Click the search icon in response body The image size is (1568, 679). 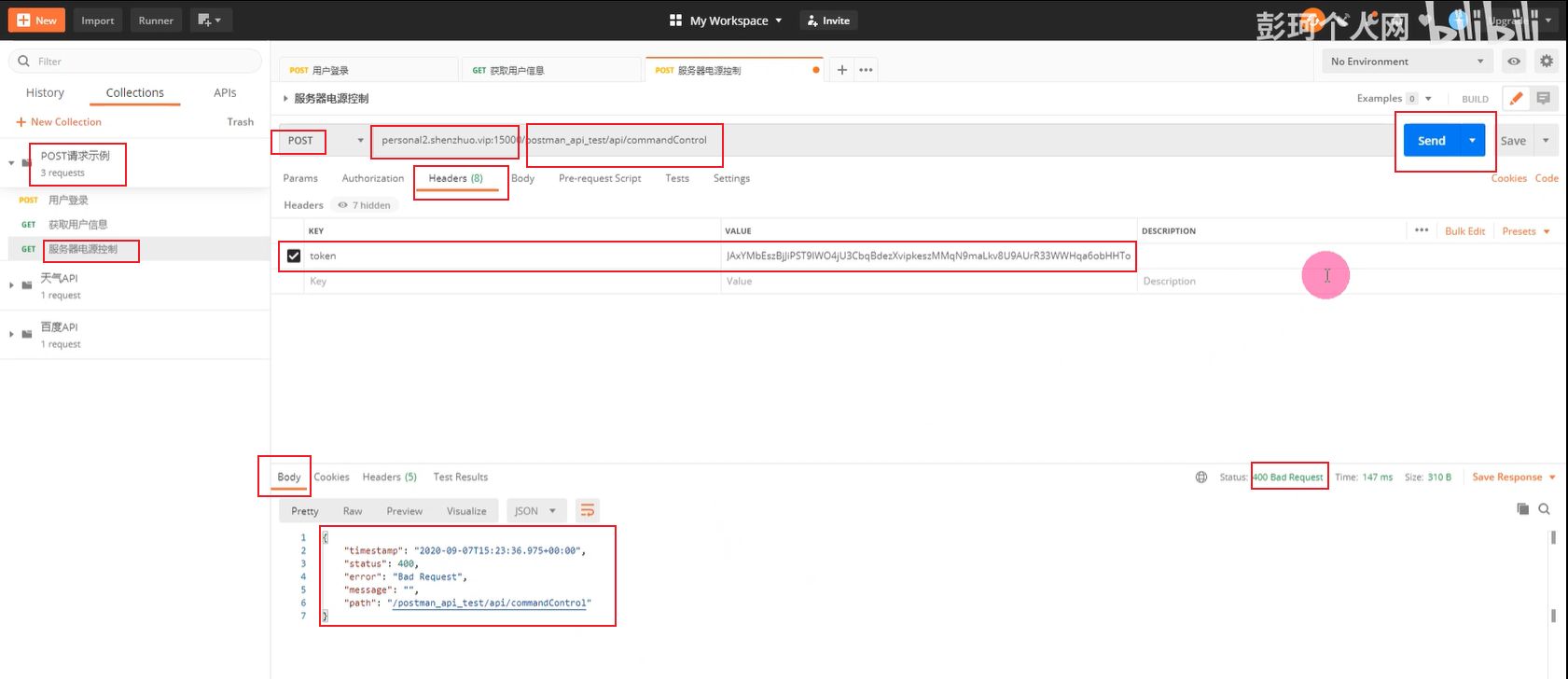click(1544, 509)
